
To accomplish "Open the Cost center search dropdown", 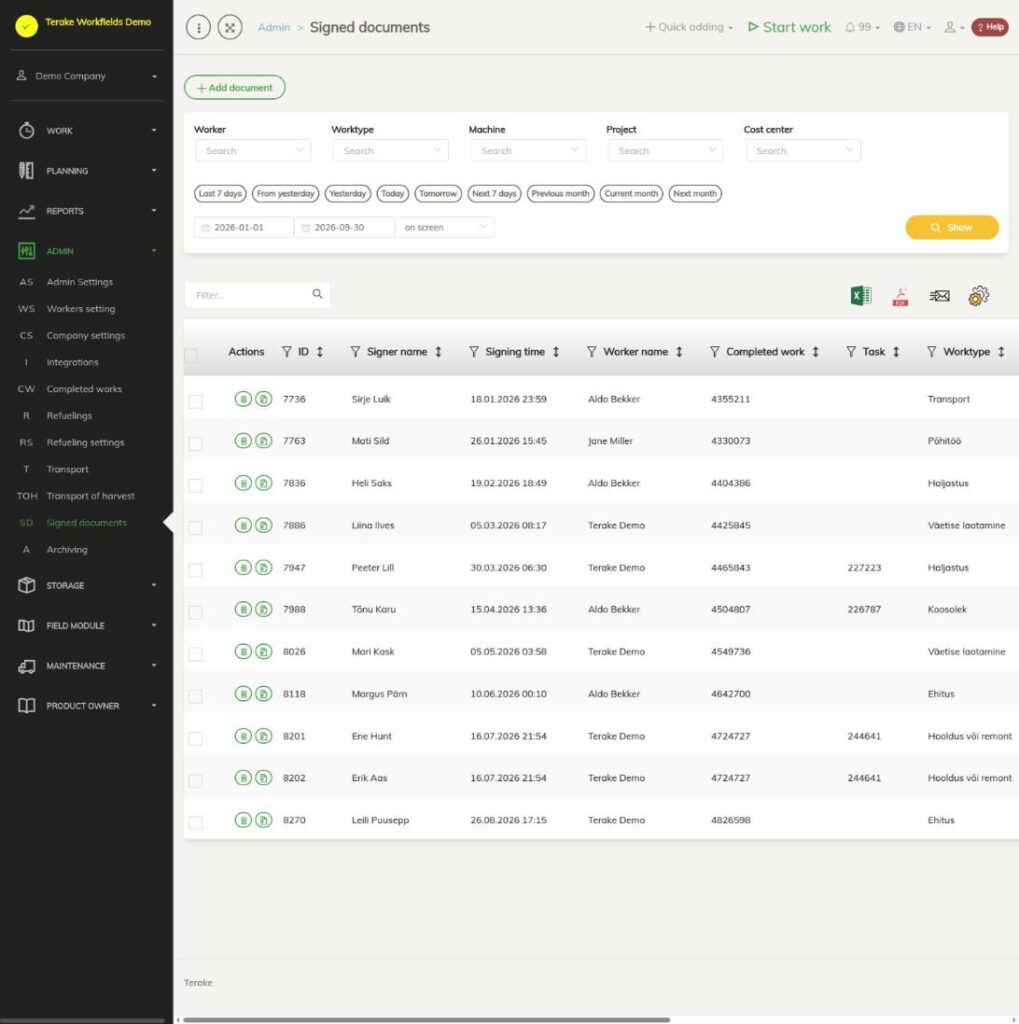I will [803, 151].
